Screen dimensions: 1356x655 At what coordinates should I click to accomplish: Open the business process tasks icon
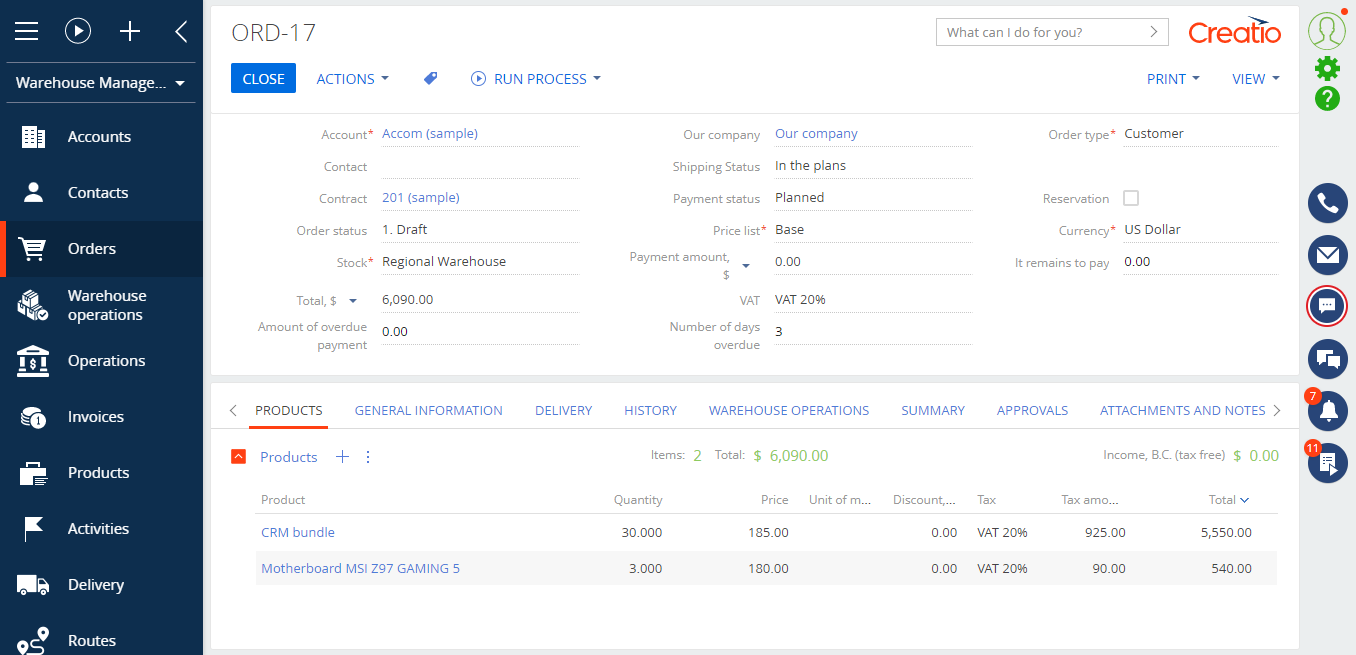(1327, 463)
